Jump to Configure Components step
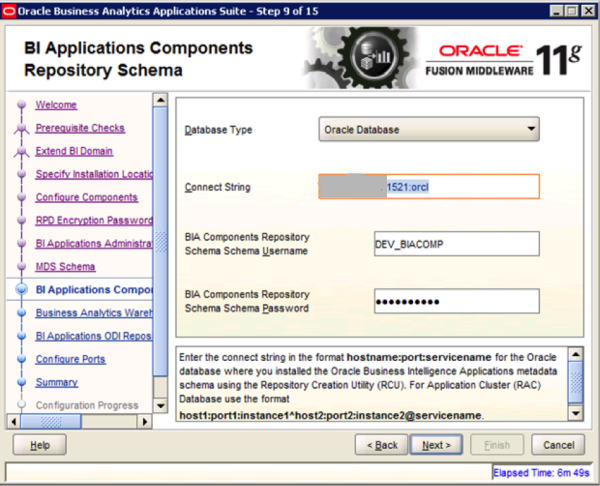Screen dimensions: 600x486 coord(86,197)
